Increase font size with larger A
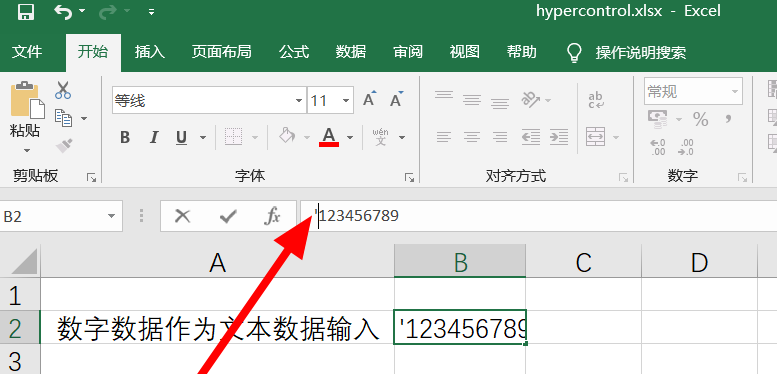The width and height of the screenshot is (777, 374). (369, 99)
